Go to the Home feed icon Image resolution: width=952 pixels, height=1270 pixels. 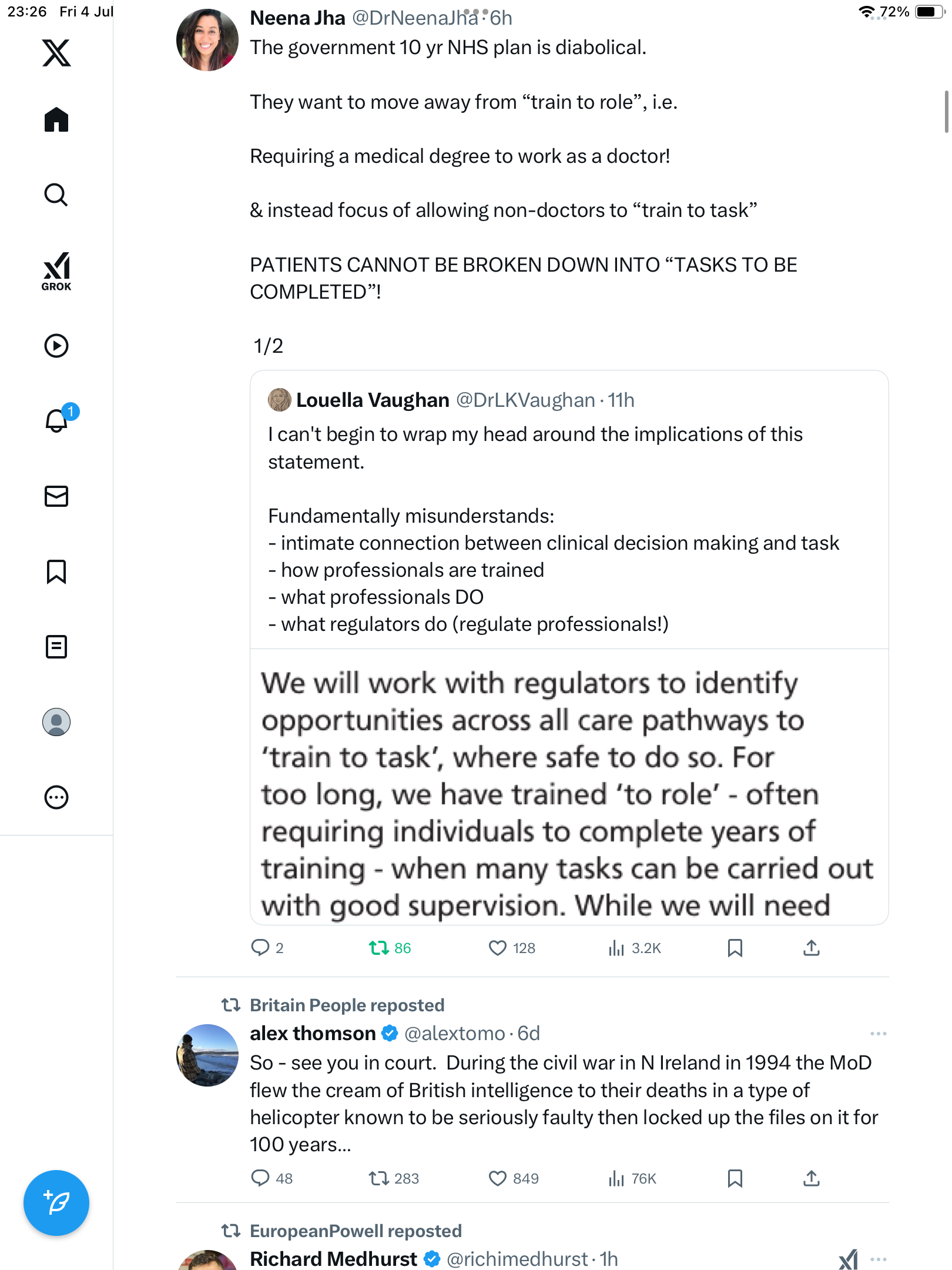click(56, 119)
